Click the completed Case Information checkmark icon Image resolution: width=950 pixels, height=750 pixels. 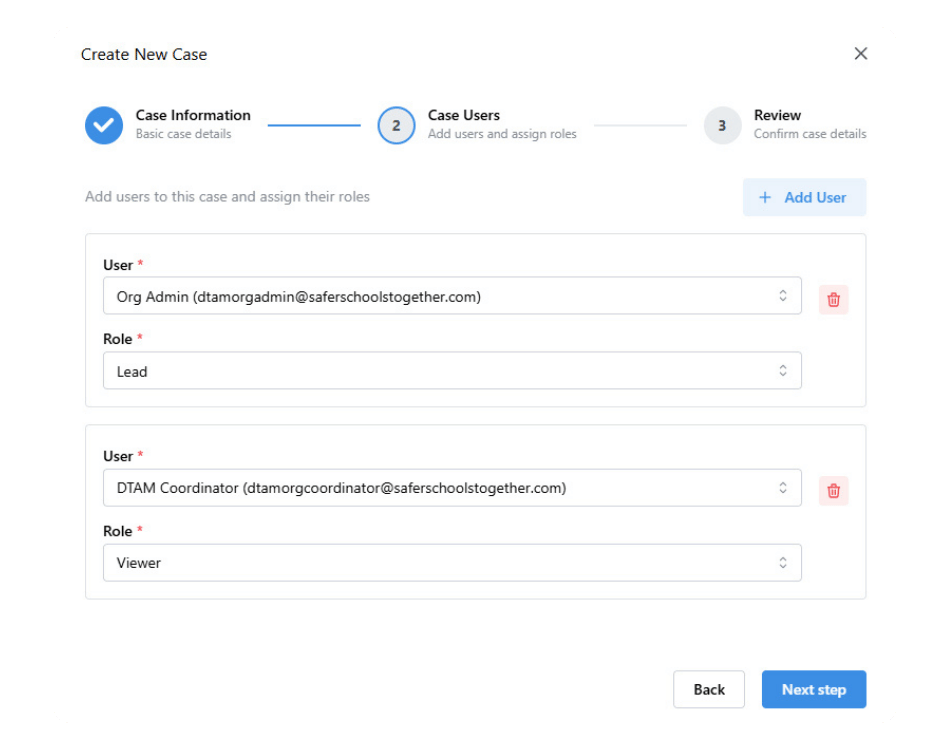104,125
